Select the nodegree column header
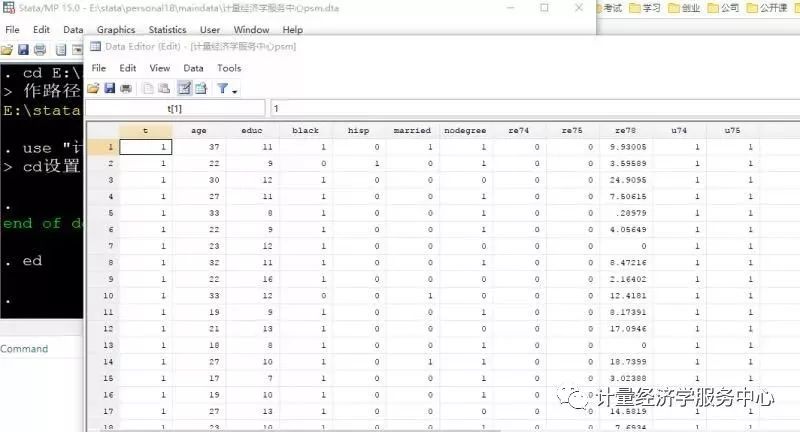Viewport: 800px width, 432px height. 465,131
